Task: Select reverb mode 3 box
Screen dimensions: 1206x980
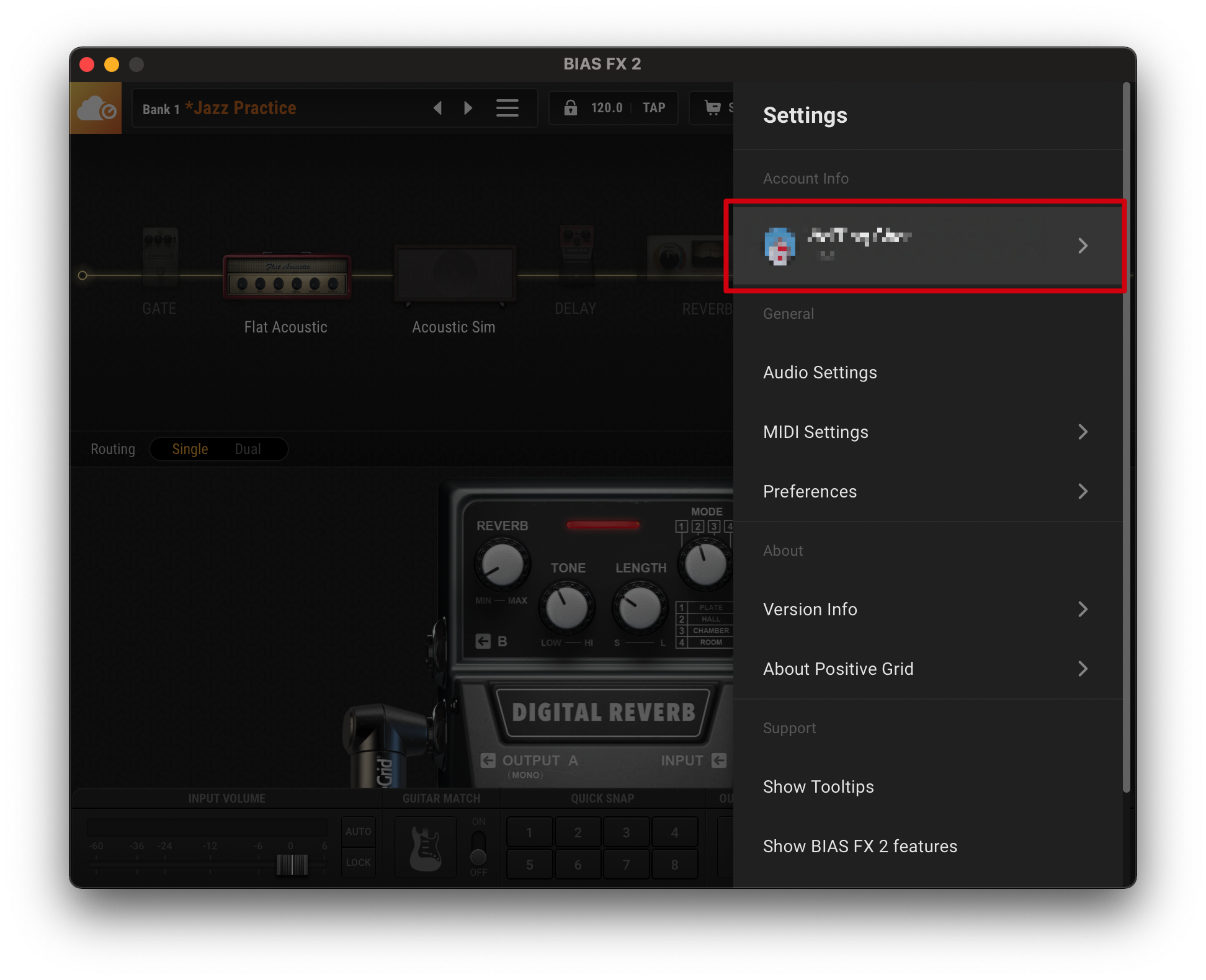Action: click(714, 527)
